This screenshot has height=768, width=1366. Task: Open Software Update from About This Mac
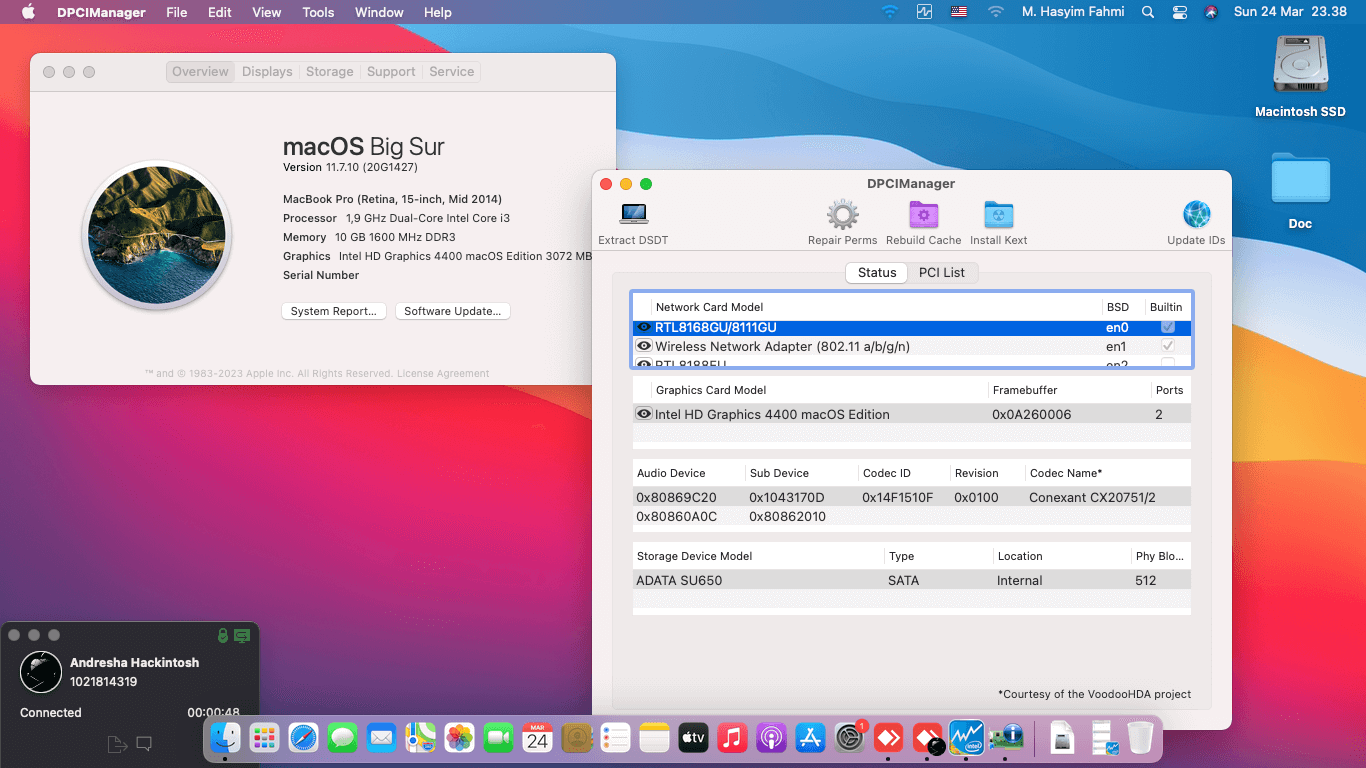tap(452, 311)
